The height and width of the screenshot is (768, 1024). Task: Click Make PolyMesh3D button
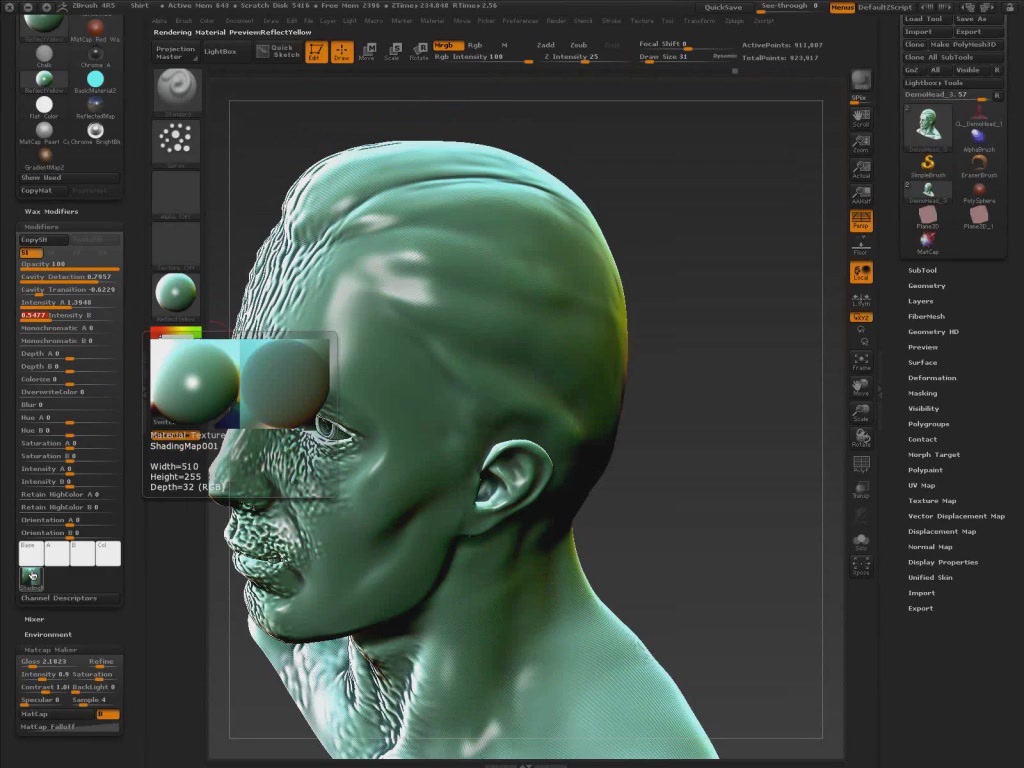point(966,44)
